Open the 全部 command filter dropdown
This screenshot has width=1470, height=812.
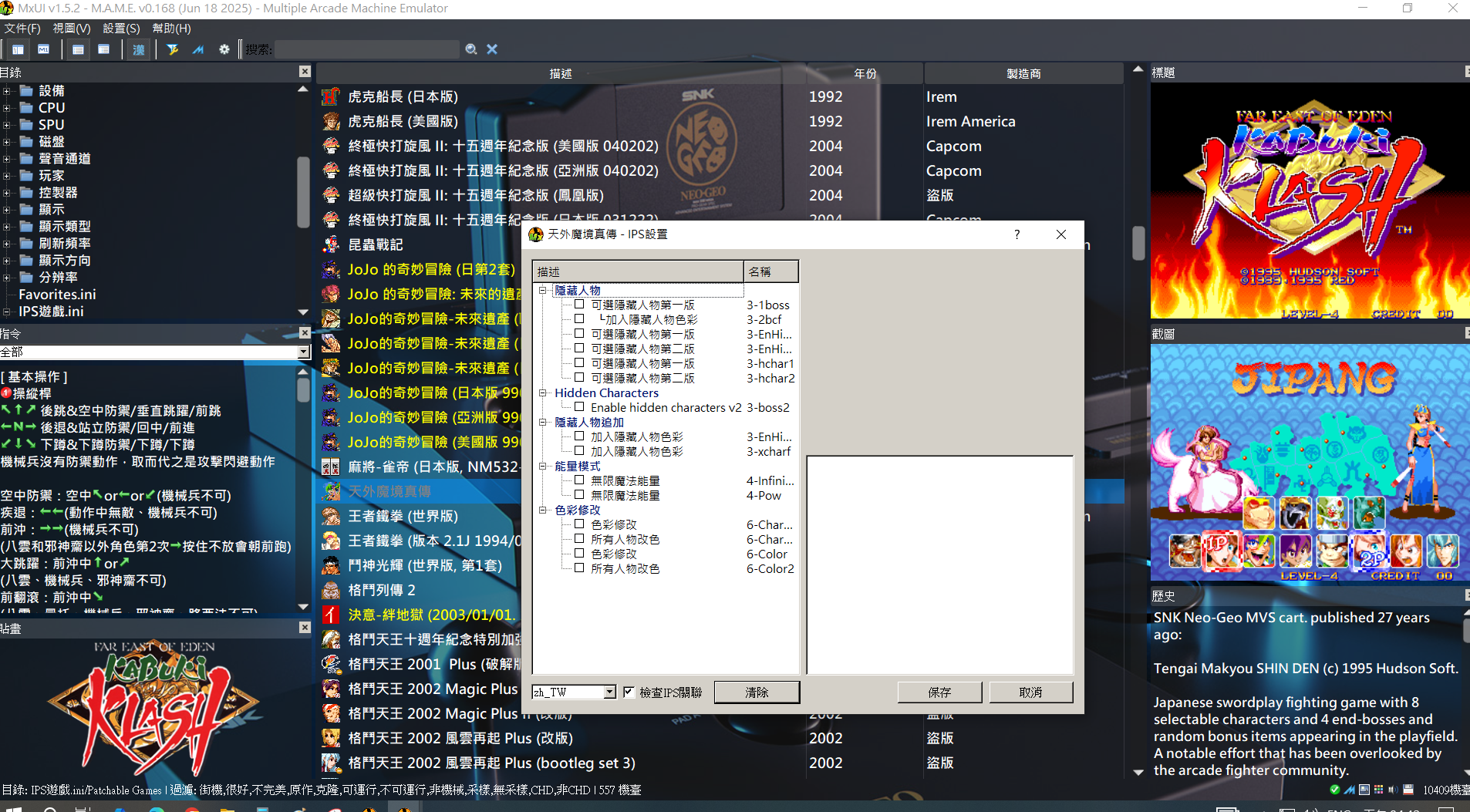click(304, 352)
